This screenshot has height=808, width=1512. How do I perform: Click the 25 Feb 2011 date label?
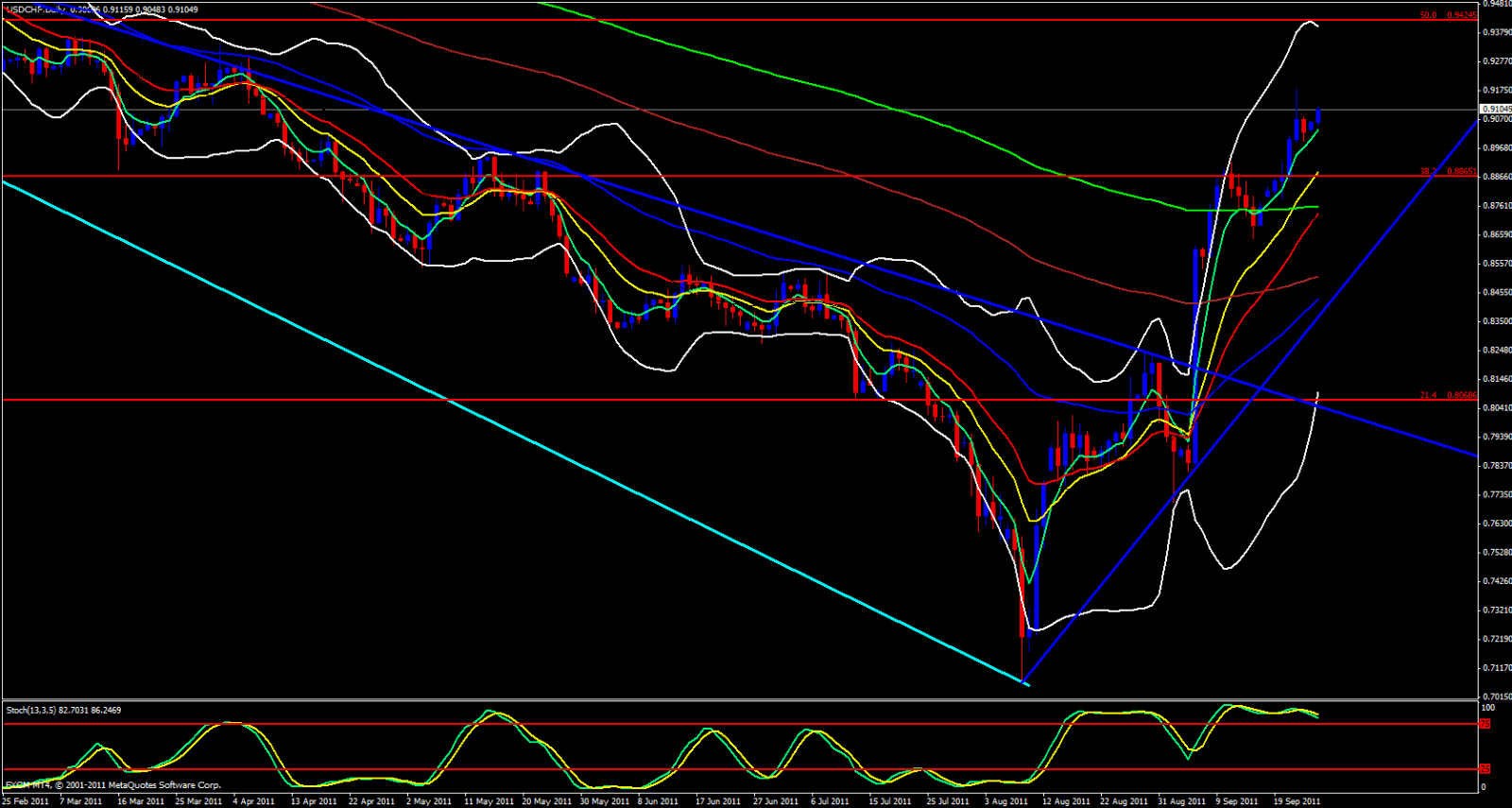point(26,801)
